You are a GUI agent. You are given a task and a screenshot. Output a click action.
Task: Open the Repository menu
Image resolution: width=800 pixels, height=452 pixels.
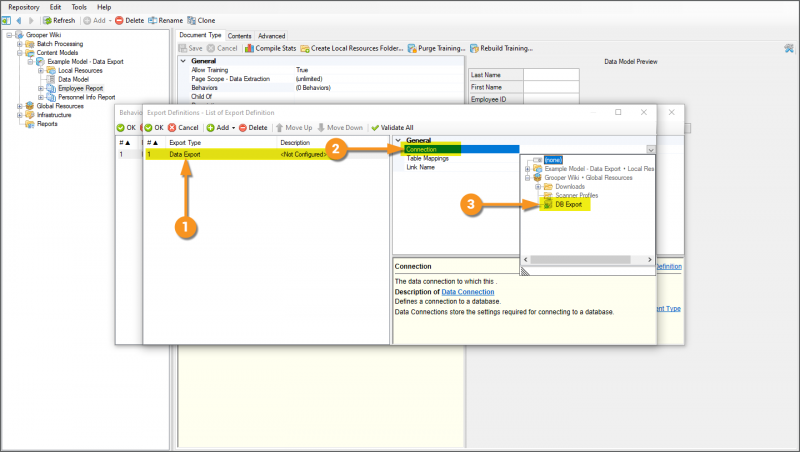click(23, 7)
